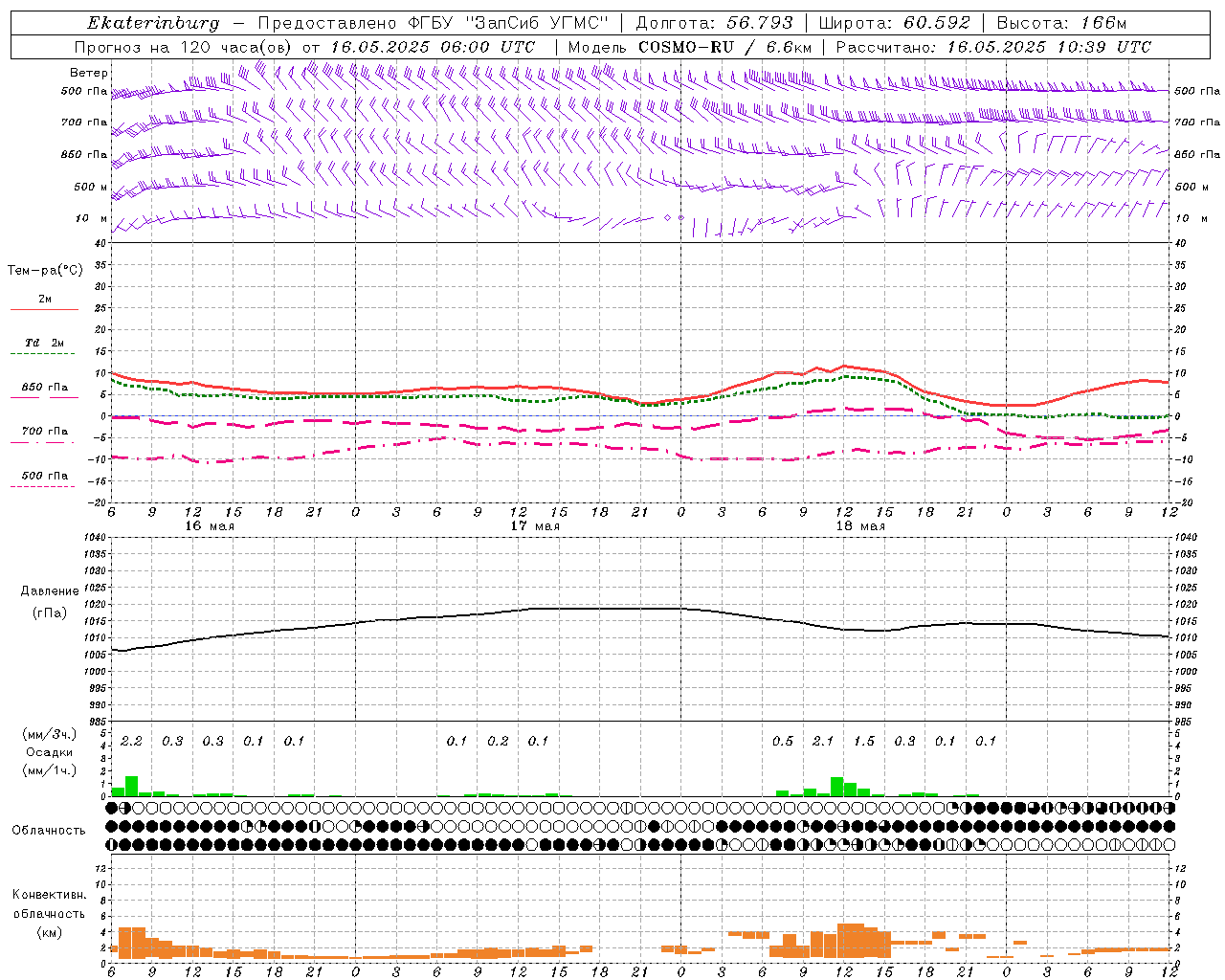
Task: Click the '(мм/1ч.)' hourly precipitation unit label
Action: pos(48,770)
